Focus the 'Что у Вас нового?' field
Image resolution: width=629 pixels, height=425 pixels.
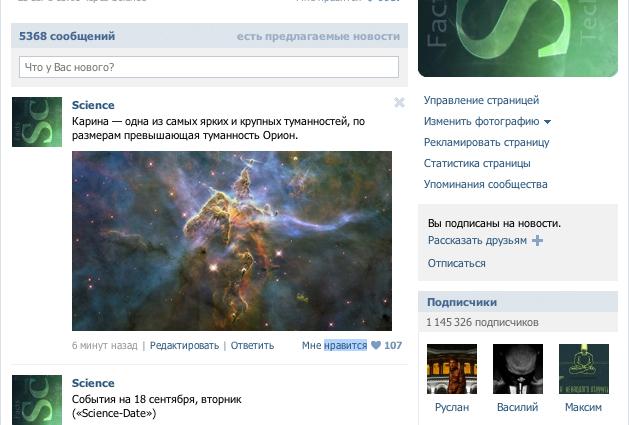click(x=209, y=67)
